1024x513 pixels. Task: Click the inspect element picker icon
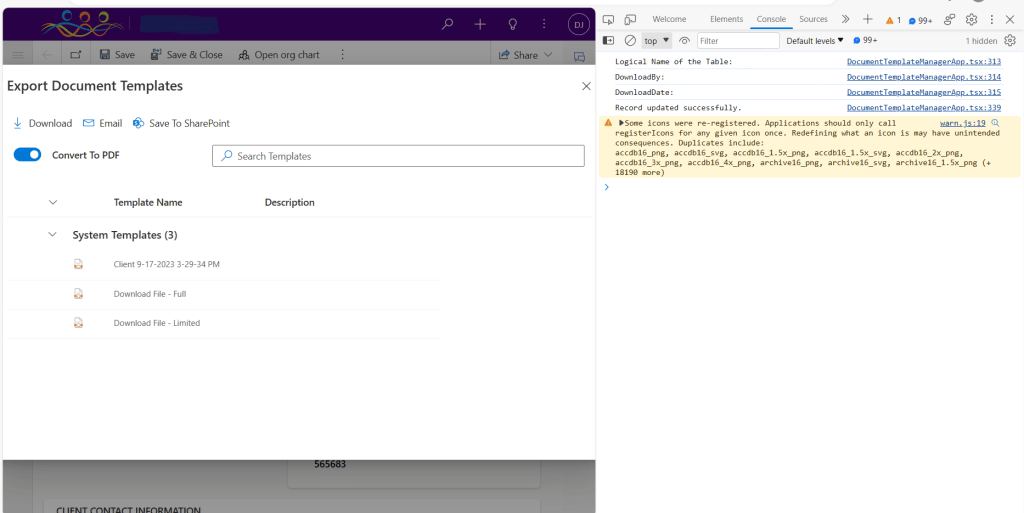[x=608, y=19]
